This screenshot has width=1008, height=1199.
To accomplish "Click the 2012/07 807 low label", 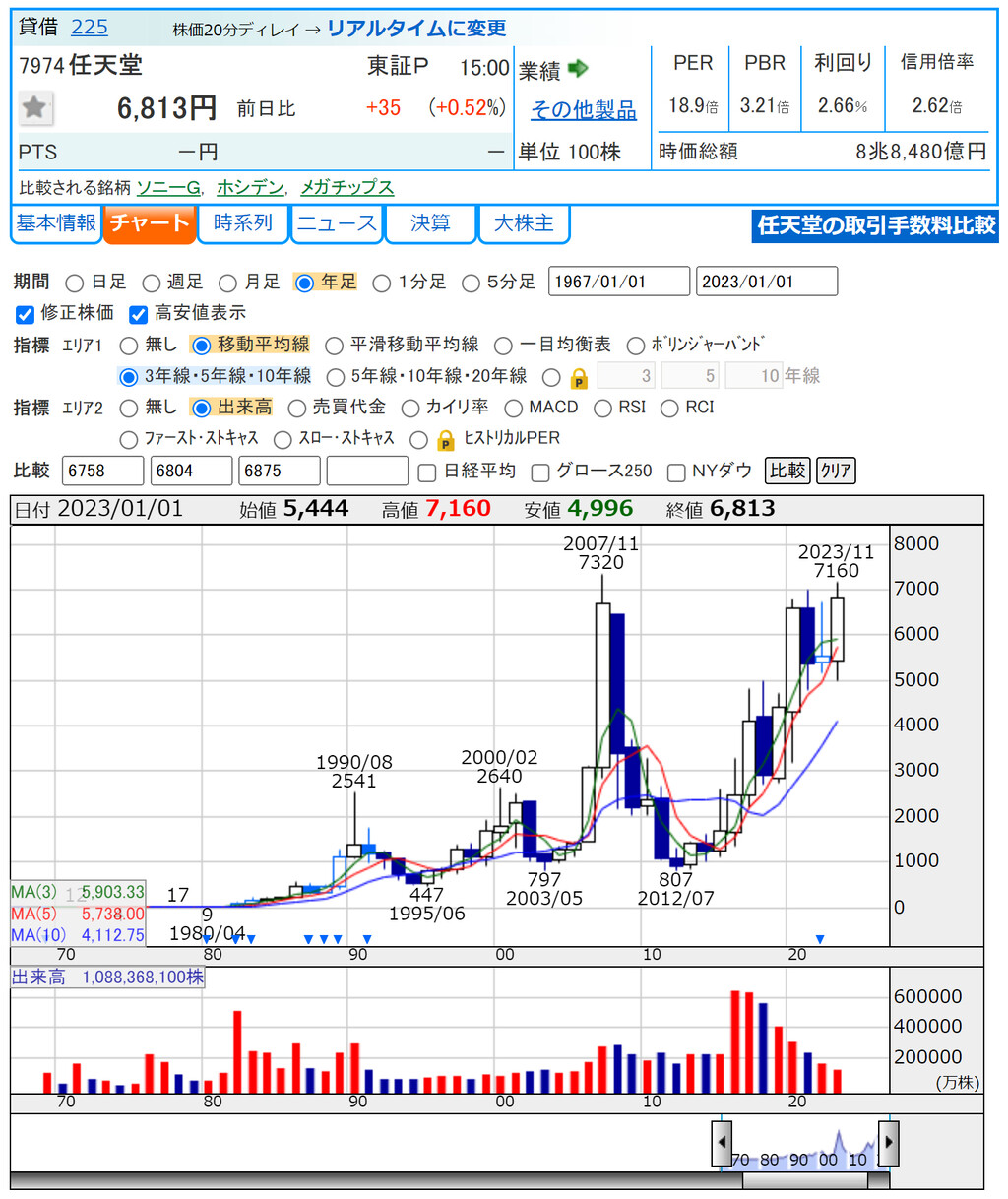I will coord(675,888).
